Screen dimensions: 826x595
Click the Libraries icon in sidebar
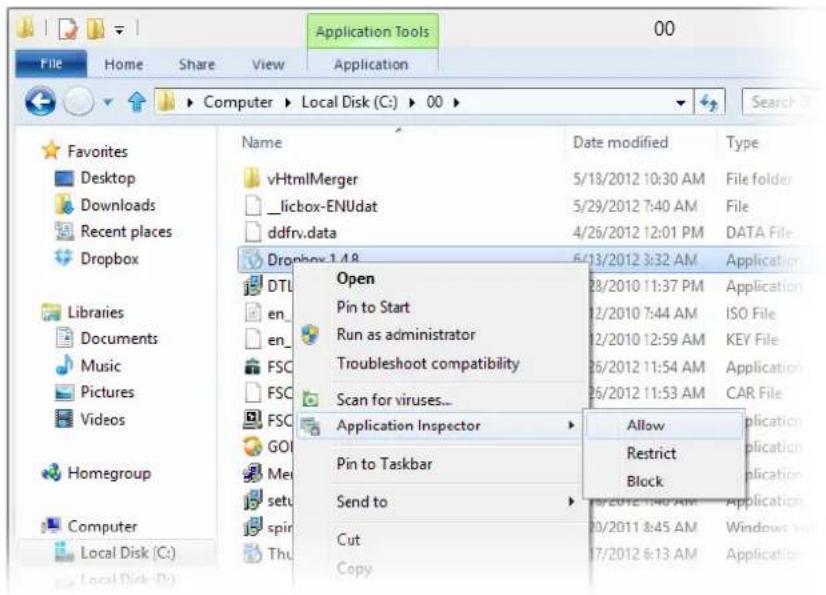tap(51, 313)
